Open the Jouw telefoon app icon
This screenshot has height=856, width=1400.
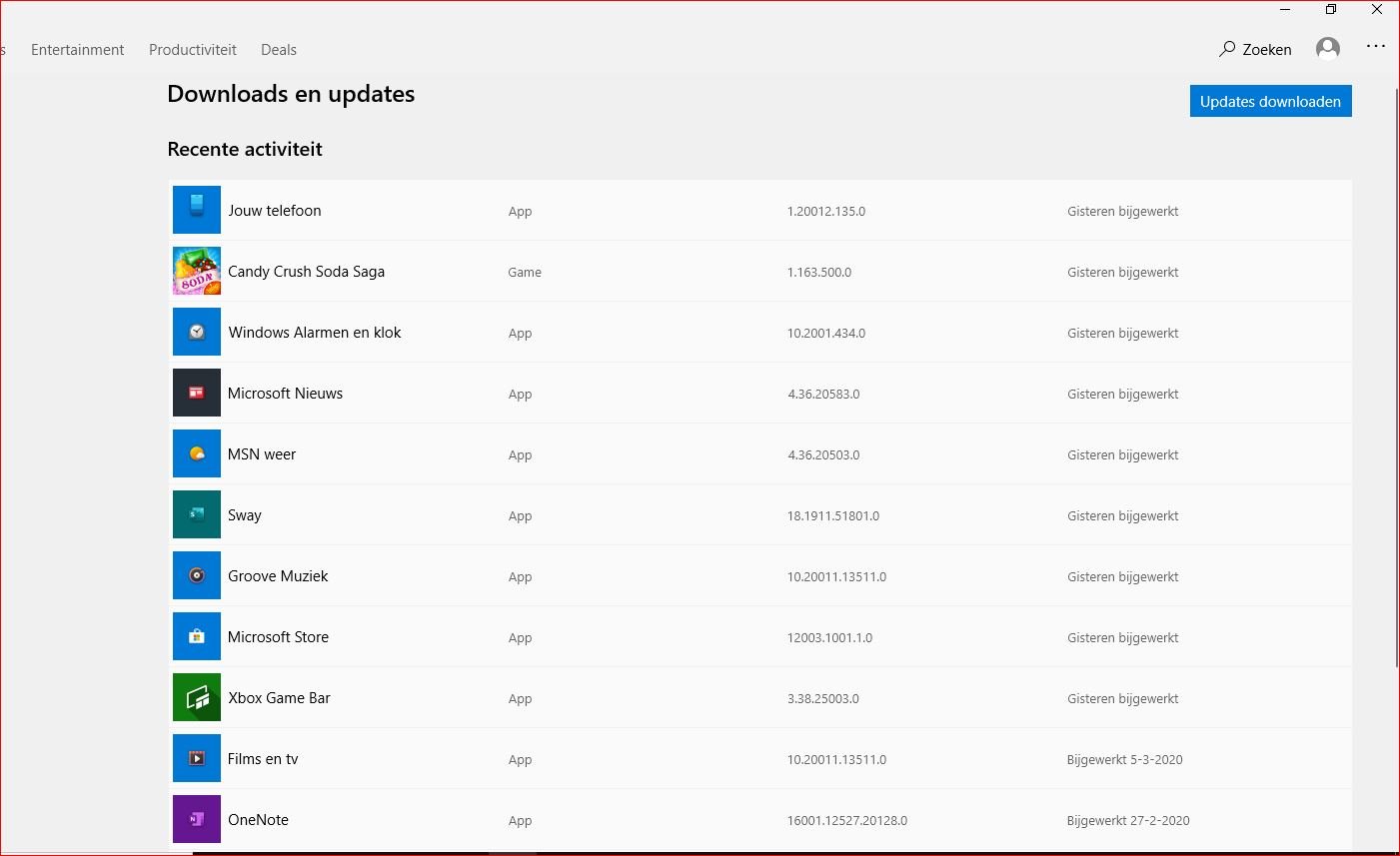197,210
